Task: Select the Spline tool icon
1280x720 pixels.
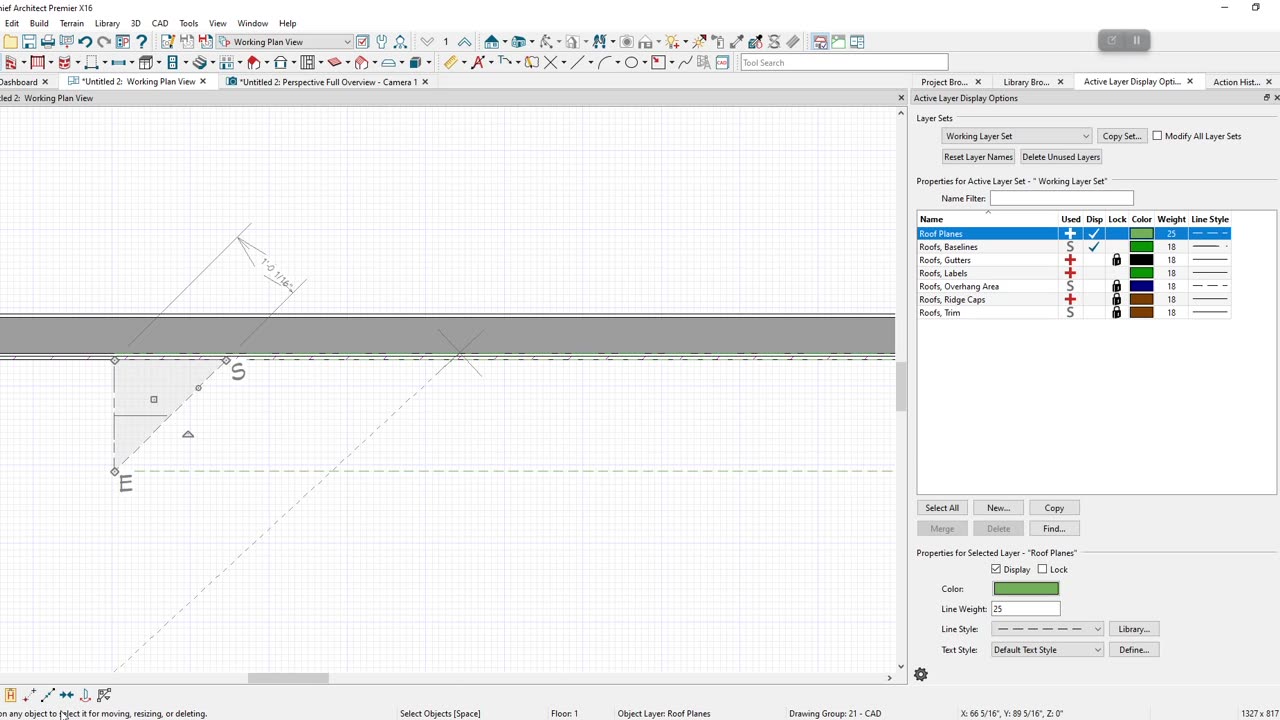Action: click(x=686, y=62)
